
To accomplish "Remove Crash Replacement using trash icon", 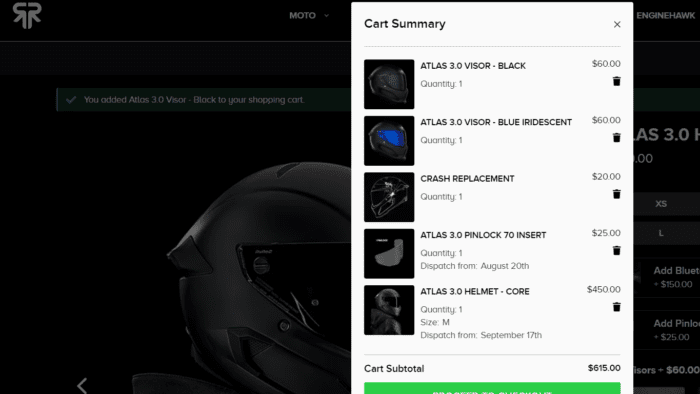I will [617, 194].
